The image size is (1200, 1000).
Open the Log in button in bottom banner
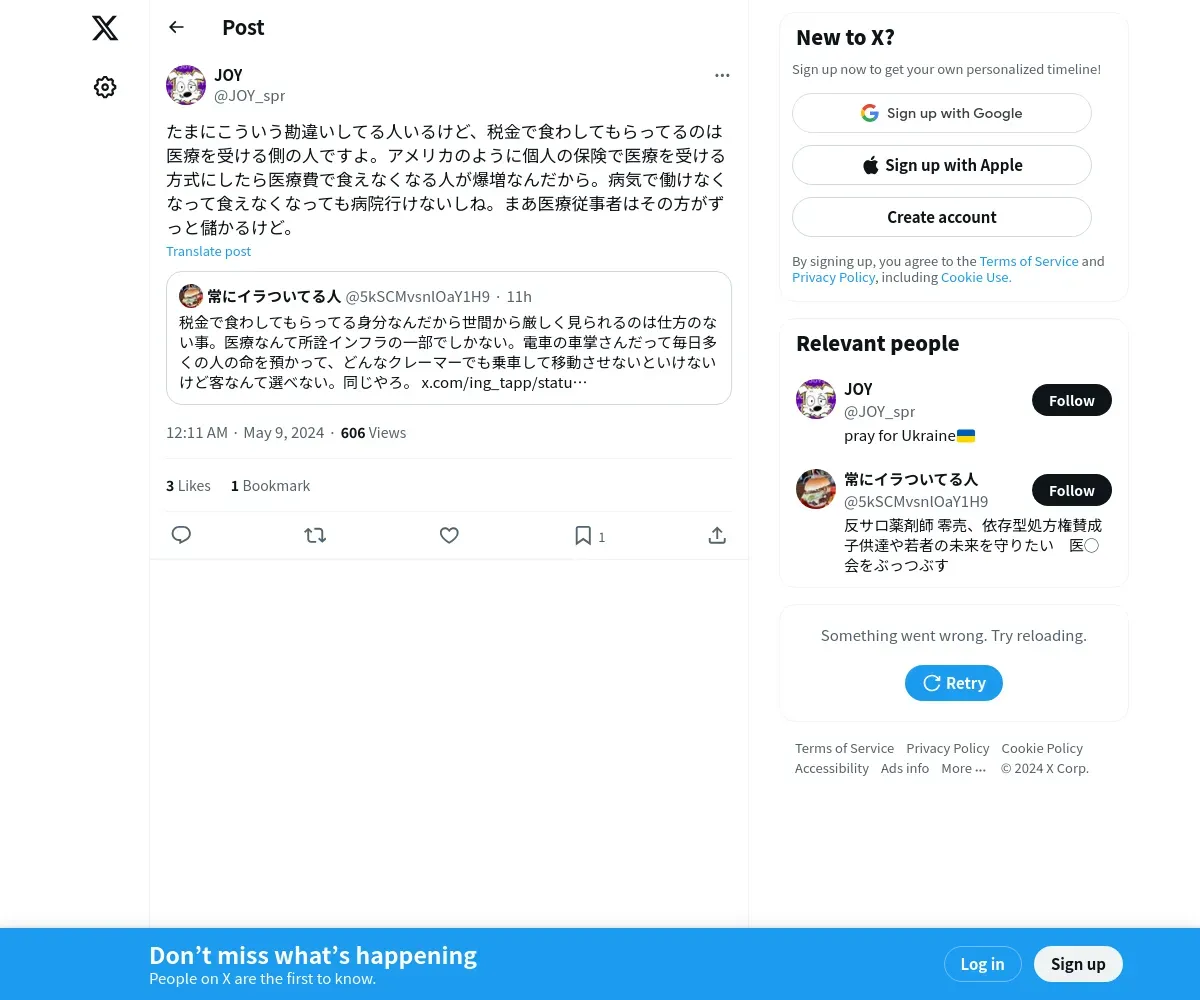982,964
